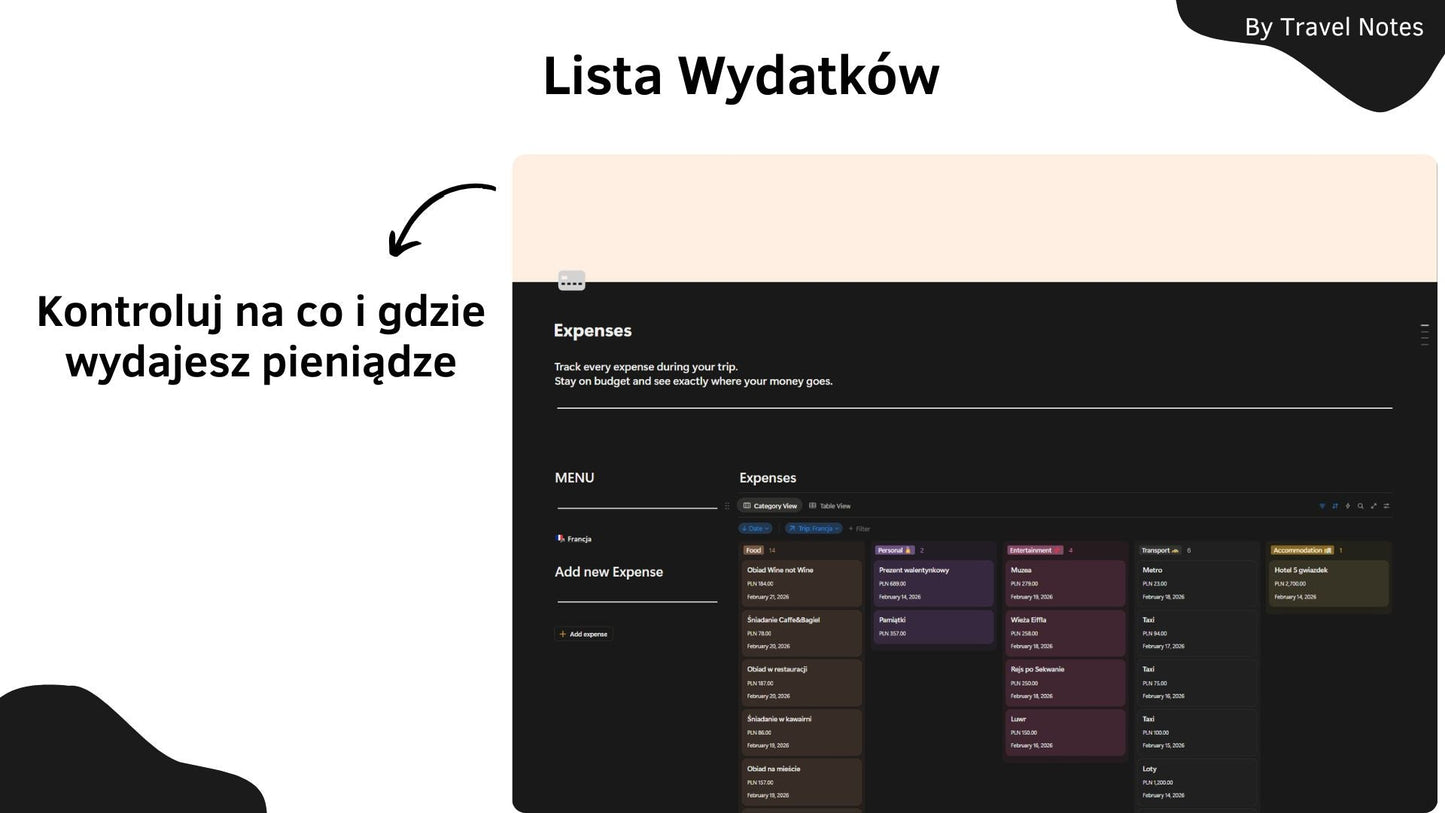Open the Metro expense card
Viewport: 1445px width, 813px height.
pyautogui.click(x=1197, y=583)
